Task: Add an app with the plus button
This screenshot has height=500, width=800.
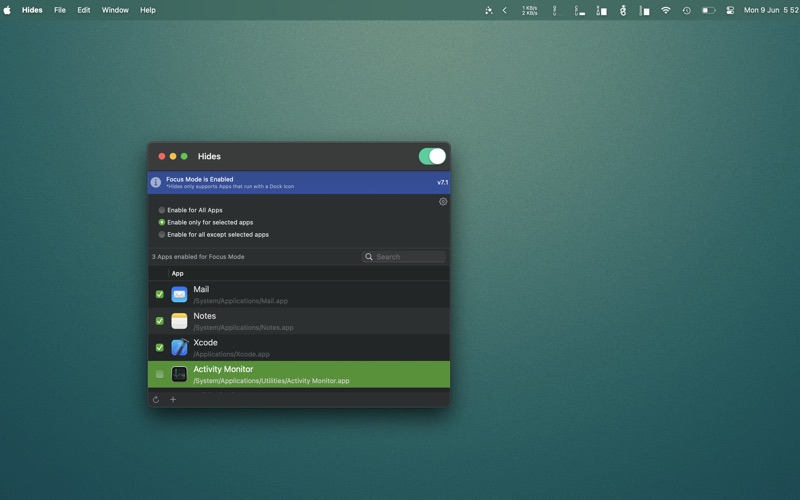Action: coord(173,399)
